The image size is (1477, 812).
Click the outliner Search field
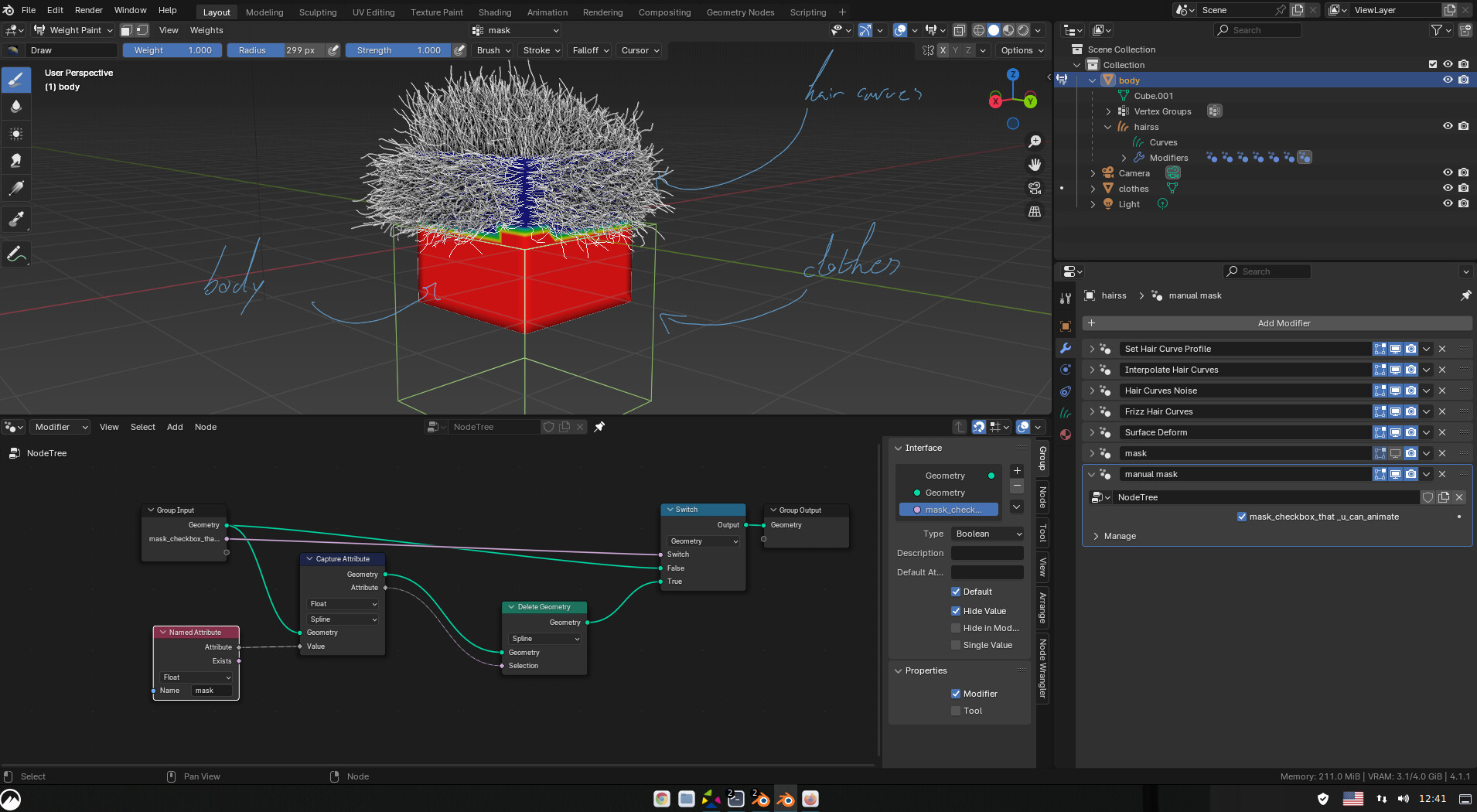[x=1257, y=30]
